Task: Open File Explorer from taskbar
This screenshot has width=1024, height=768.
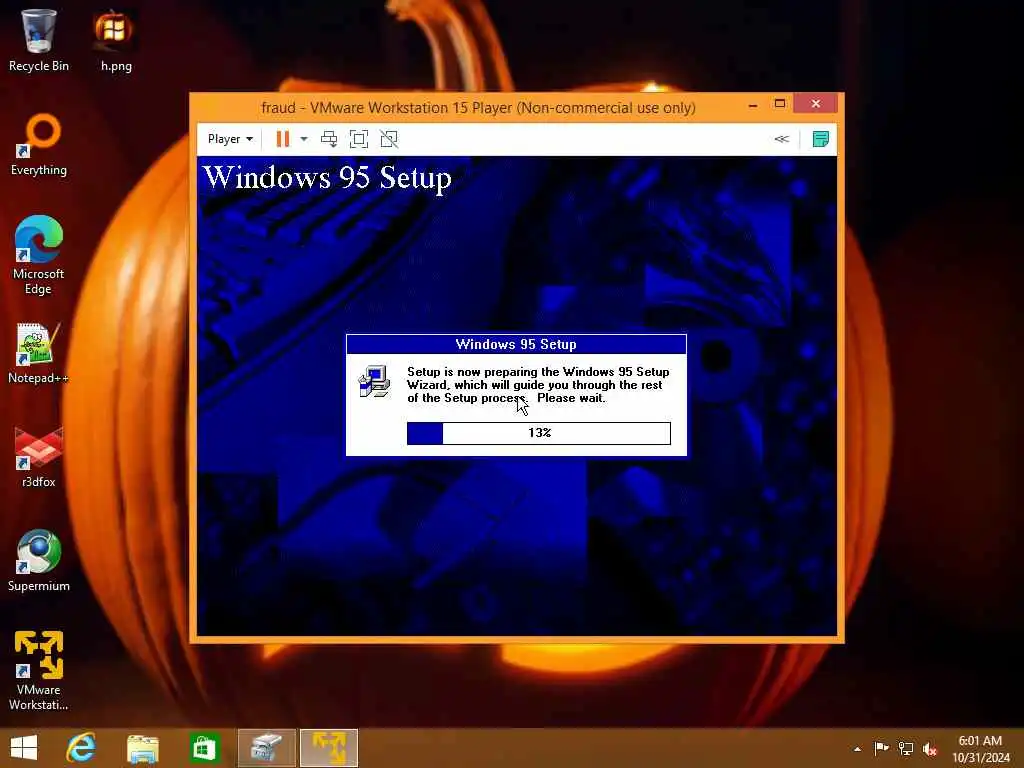Action: coord(143,748)
